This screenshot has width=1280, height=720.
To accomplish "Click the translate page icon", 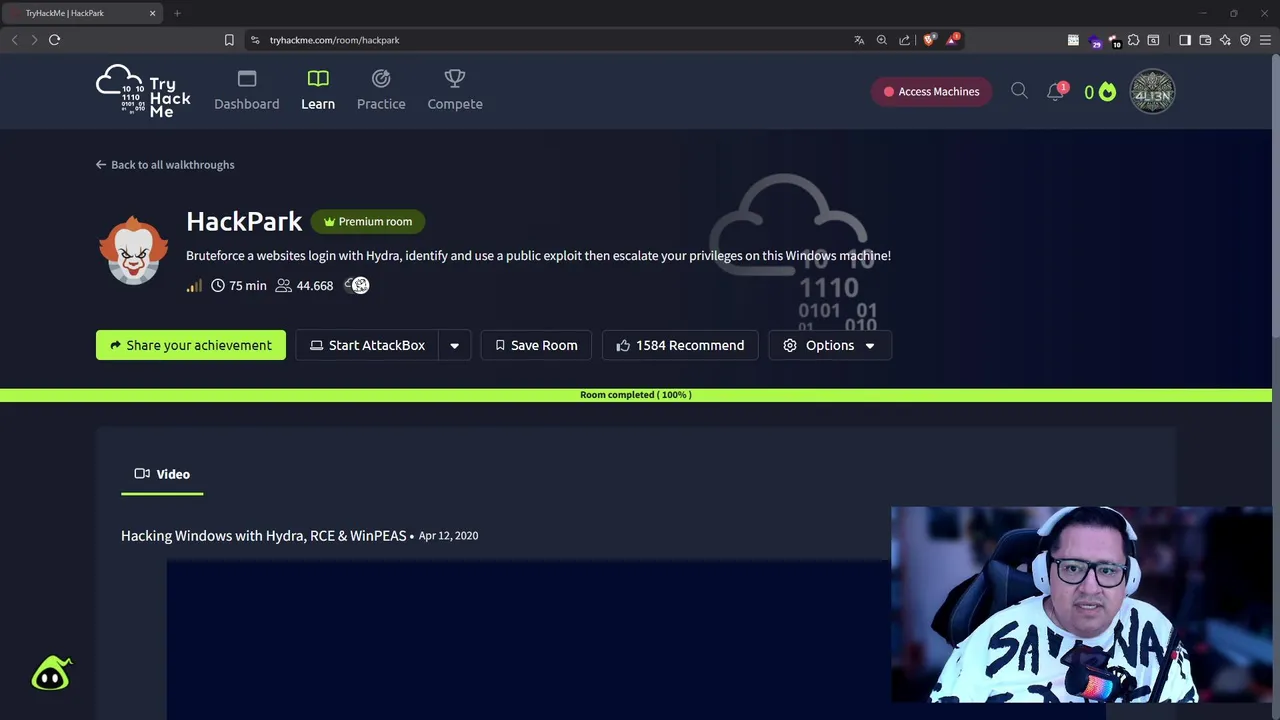I will [859, 40].
